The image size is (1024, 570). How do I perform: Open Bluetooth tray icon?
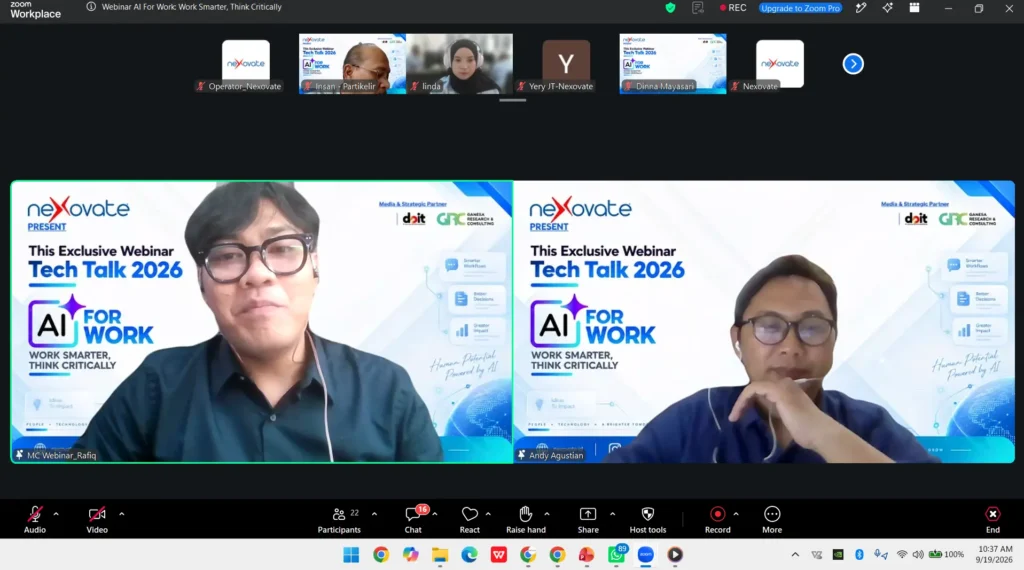tap(859, 554)
